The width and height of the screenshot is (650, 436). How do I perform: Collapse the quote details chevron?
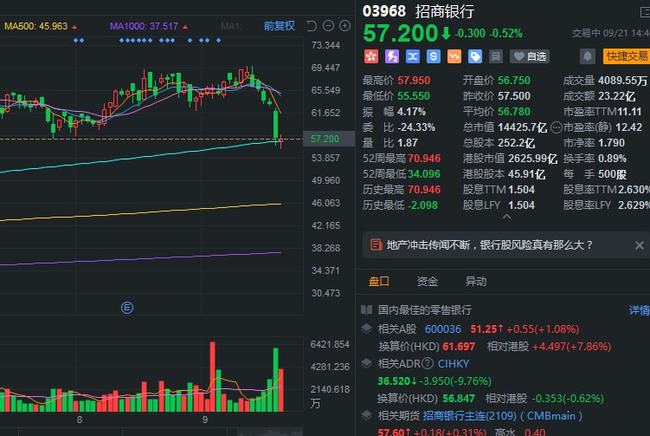[507, 217]
